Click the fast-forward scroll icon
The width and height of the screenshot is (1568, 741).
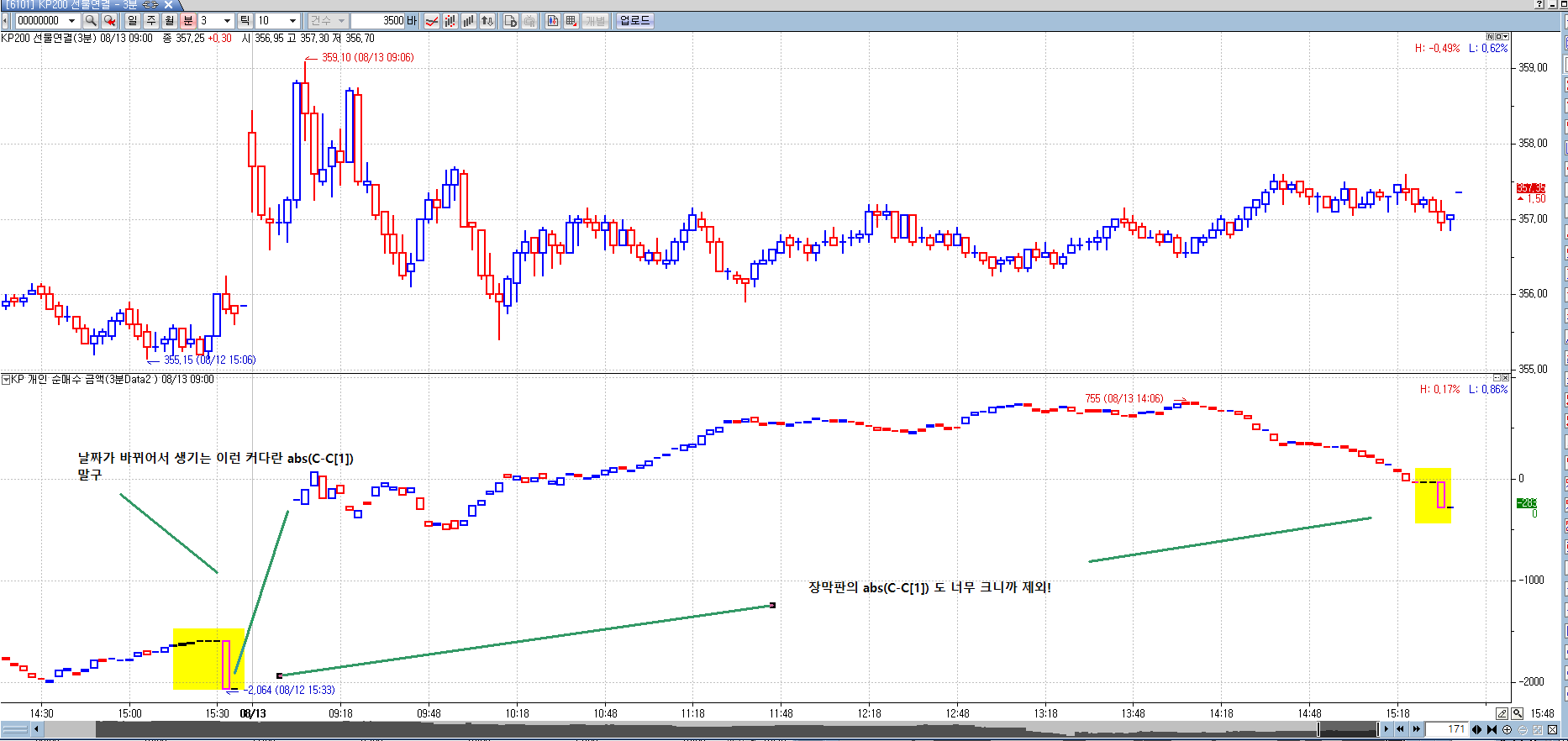click(1417, 729)
